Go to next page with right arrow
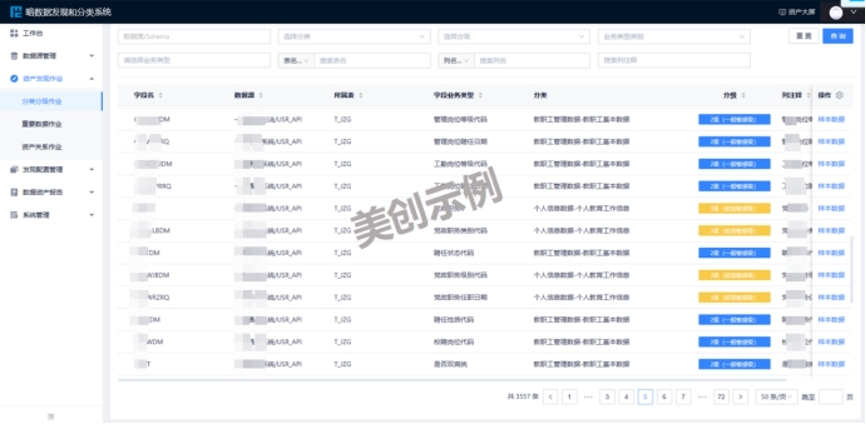Viewport: 866px width, 424px height. coord(740,396)
